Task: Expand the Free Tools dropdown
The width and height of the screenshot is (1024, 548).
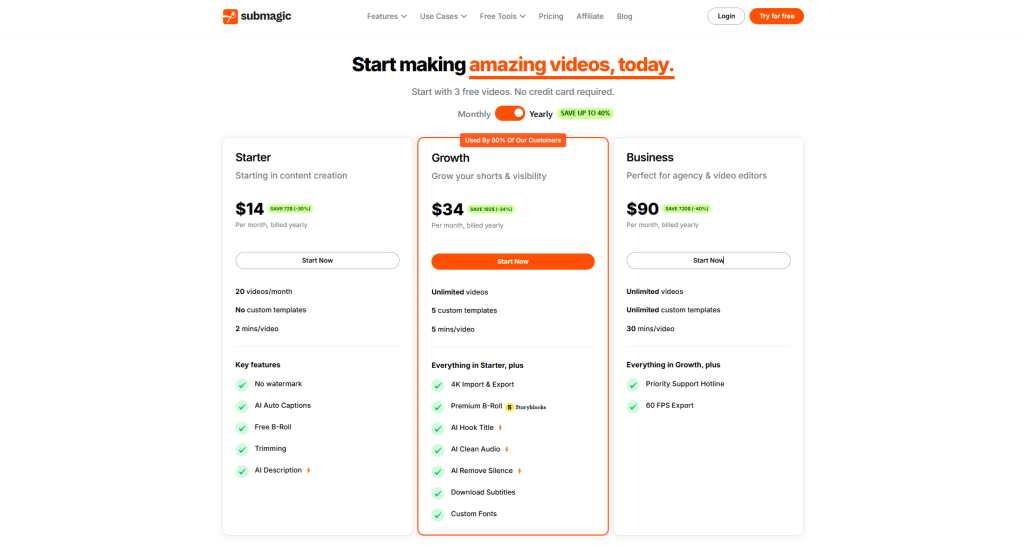Action: (503, 16)
